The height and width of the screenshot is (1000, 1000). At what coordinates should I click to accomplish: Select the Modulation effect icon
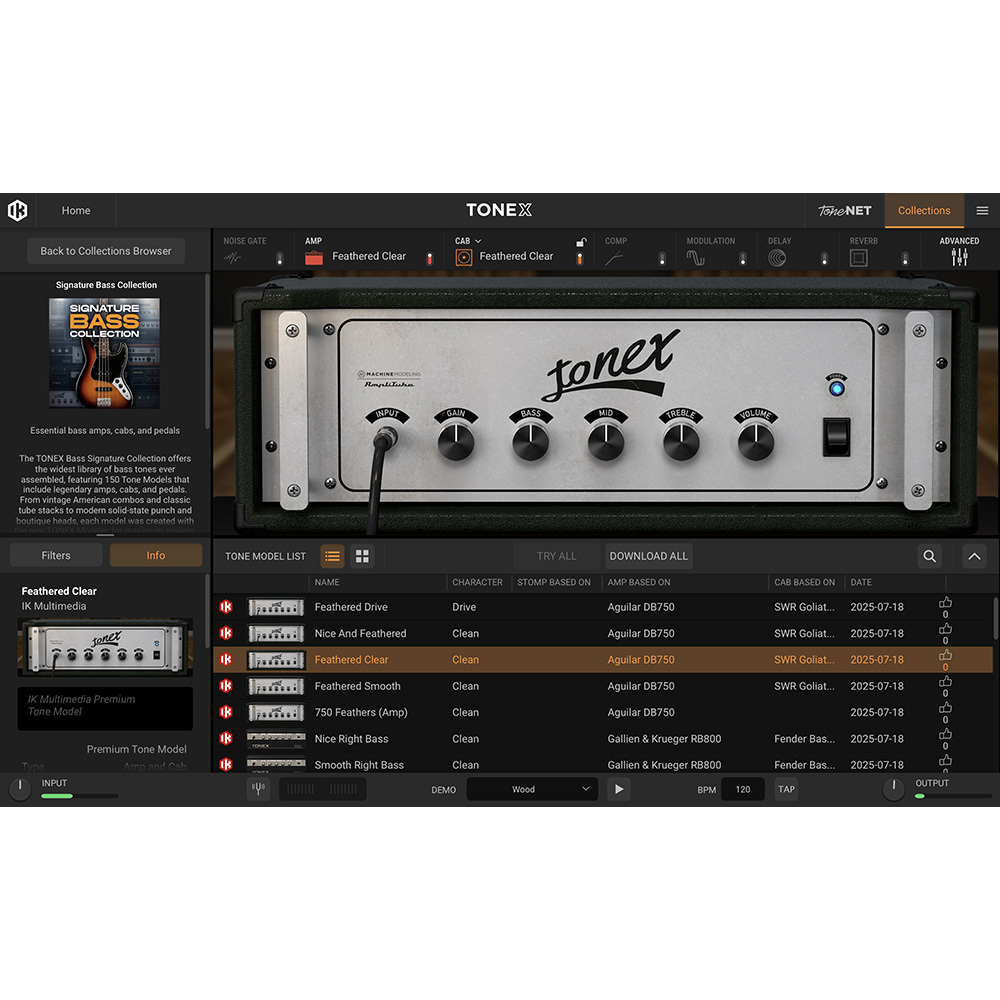coord(696,257)
